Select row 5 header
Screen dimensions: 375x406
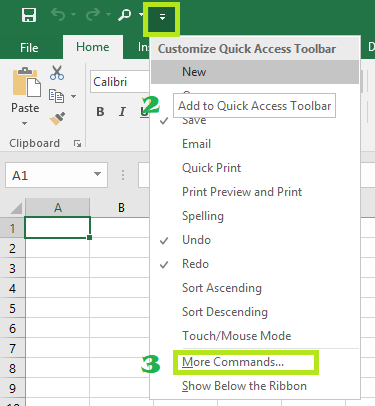click(x=12, y=308)
